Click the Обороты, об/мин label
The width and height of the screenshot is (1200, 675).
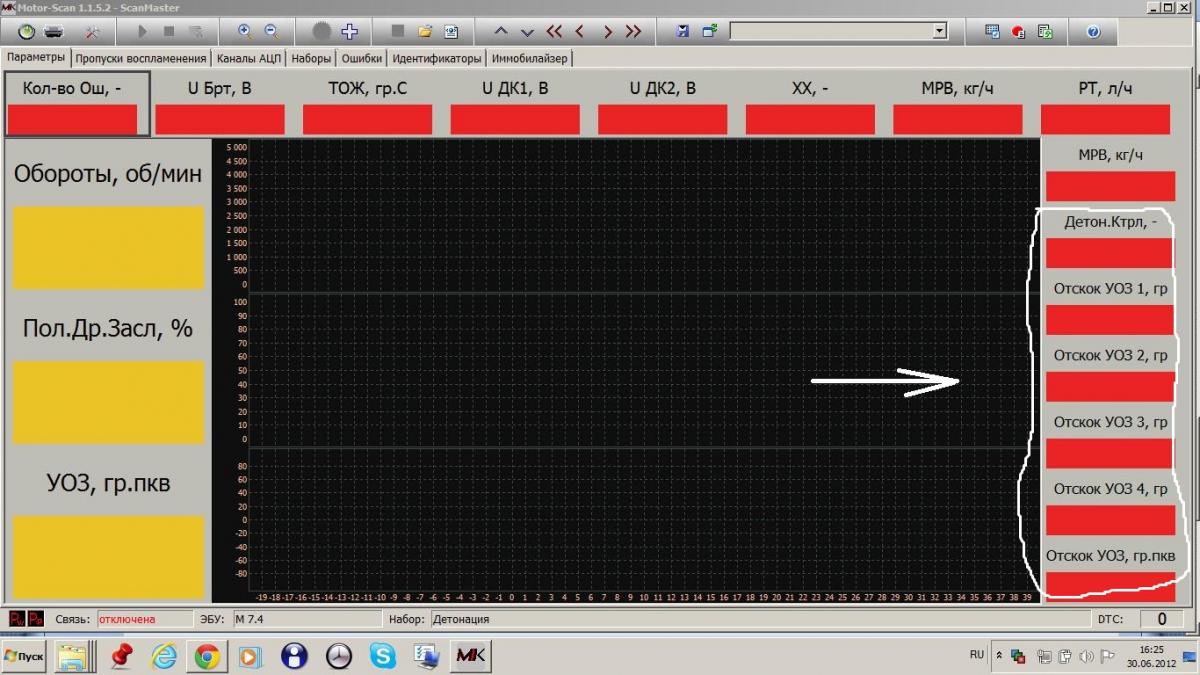click(x=108, y=174)
